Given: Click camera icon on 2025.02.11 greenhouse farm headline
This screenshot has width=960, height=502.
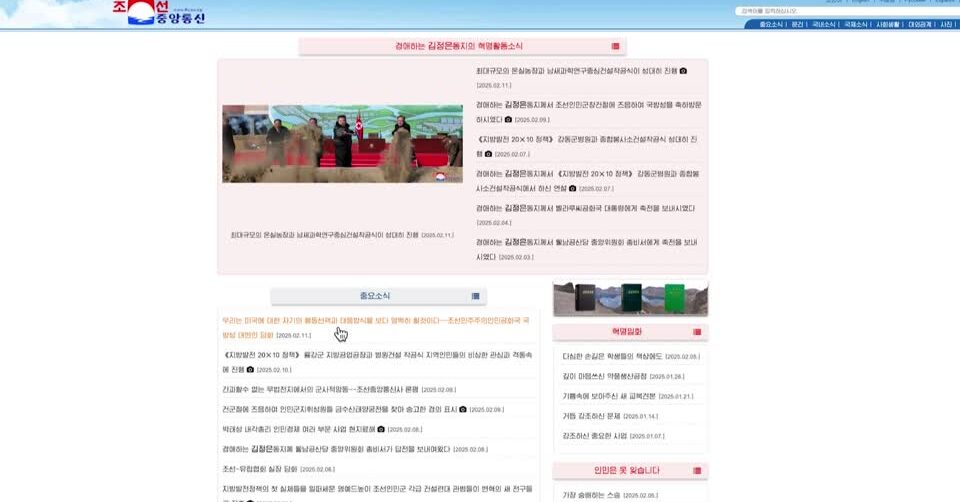Looking at the screenshot, I should pyautogui.click(x=683, y=71).
